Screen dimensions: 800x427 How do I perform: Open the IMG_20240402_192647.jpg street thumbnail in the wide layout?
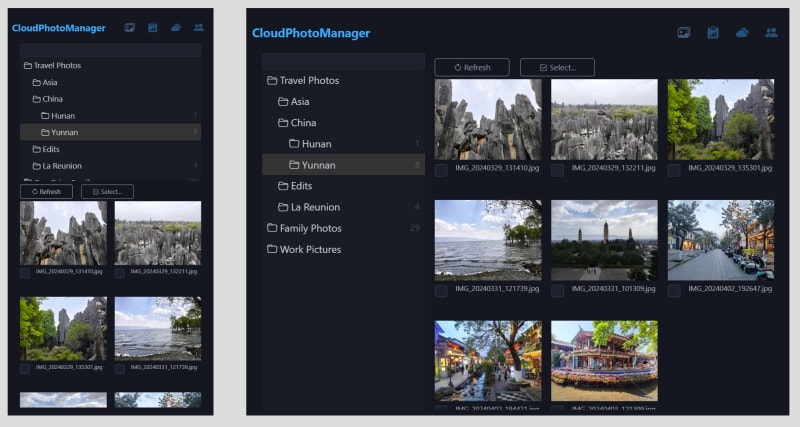pos(721,240)
